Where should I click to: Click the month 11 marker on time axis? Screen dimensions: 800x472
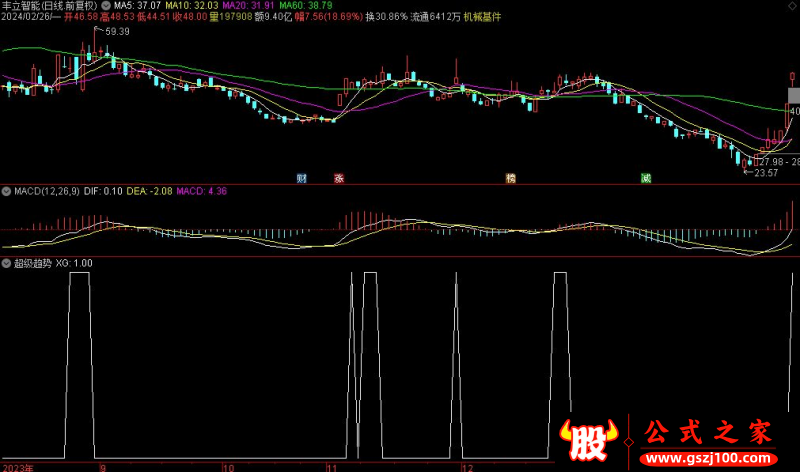(x=333, y=466)
